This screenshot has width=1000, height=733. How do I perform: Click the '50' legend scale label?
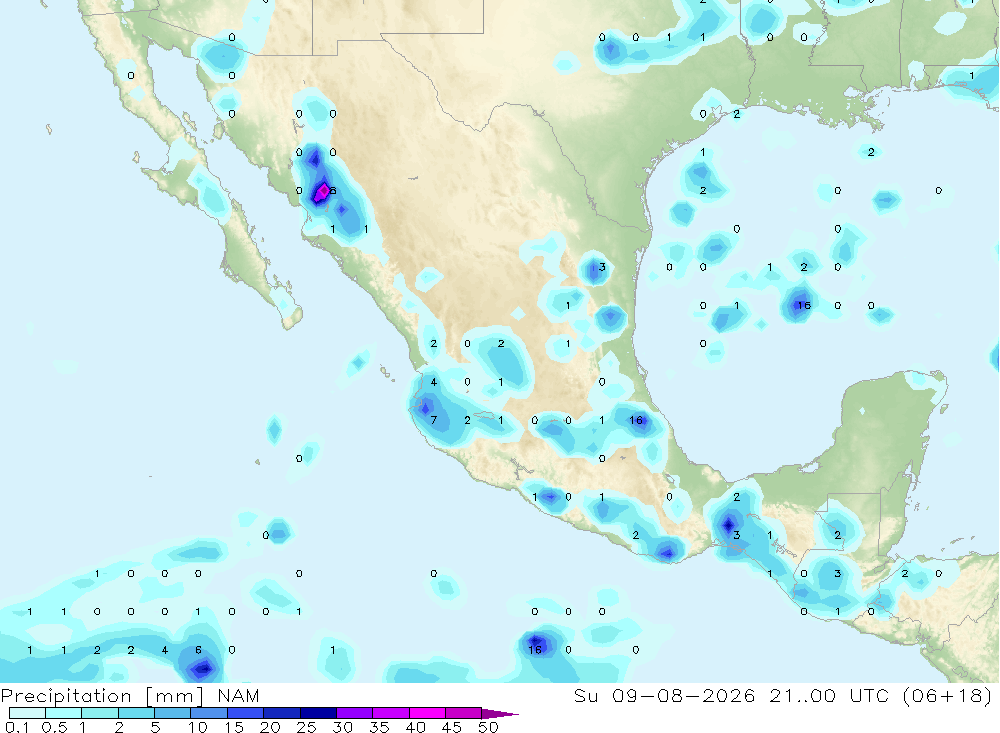488,727
